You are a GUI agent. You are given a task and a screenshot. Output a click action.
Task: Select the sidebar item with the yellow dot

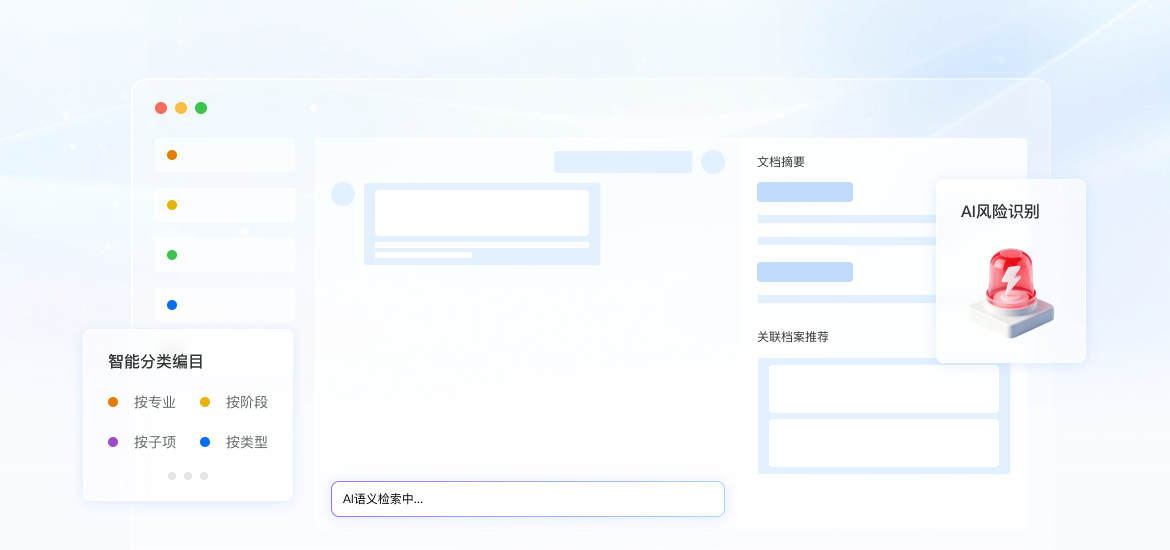[x=225, y=205]
